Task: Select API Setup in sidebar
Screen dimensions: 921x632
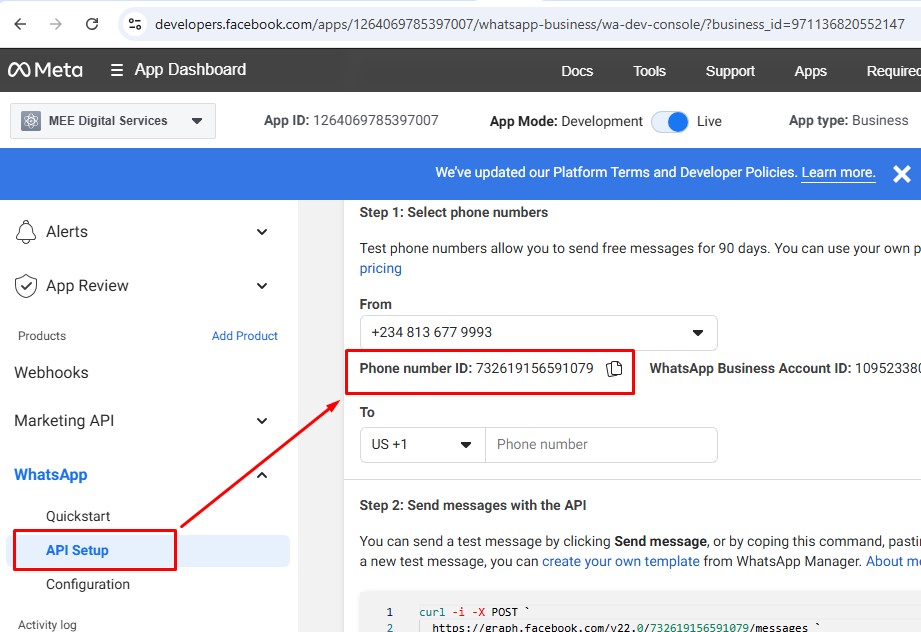Action: click(x=148, y=550)
